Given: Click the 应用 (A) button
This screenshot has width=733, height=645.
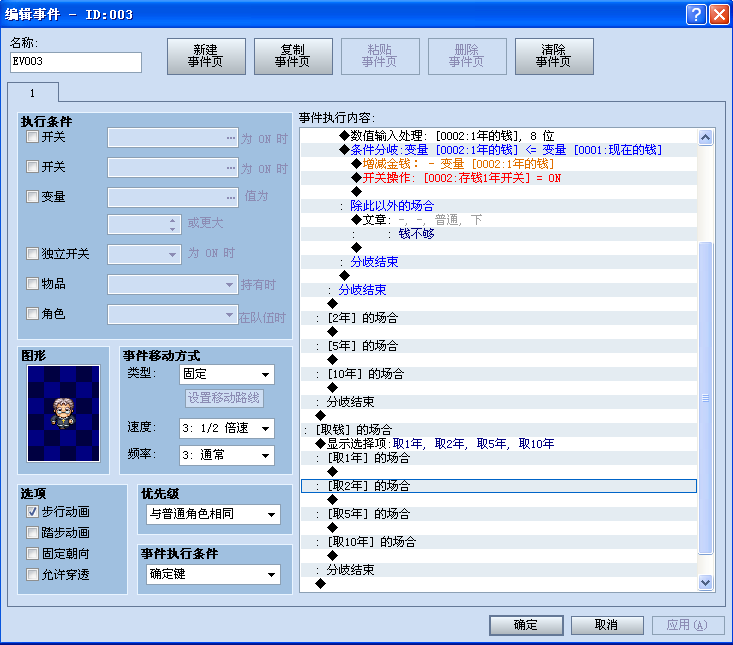Looking at the screenshot, I should tap(688, 625).
